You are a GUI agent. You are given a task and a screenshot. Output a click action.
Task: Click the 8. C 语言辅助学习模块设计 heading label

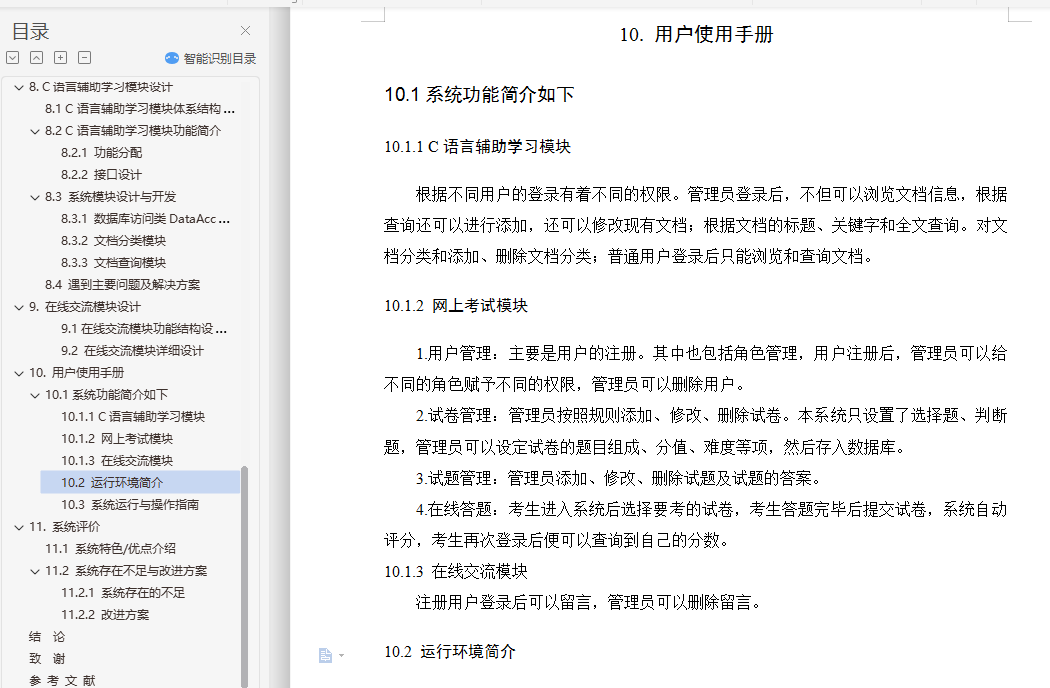pos(100,87)
